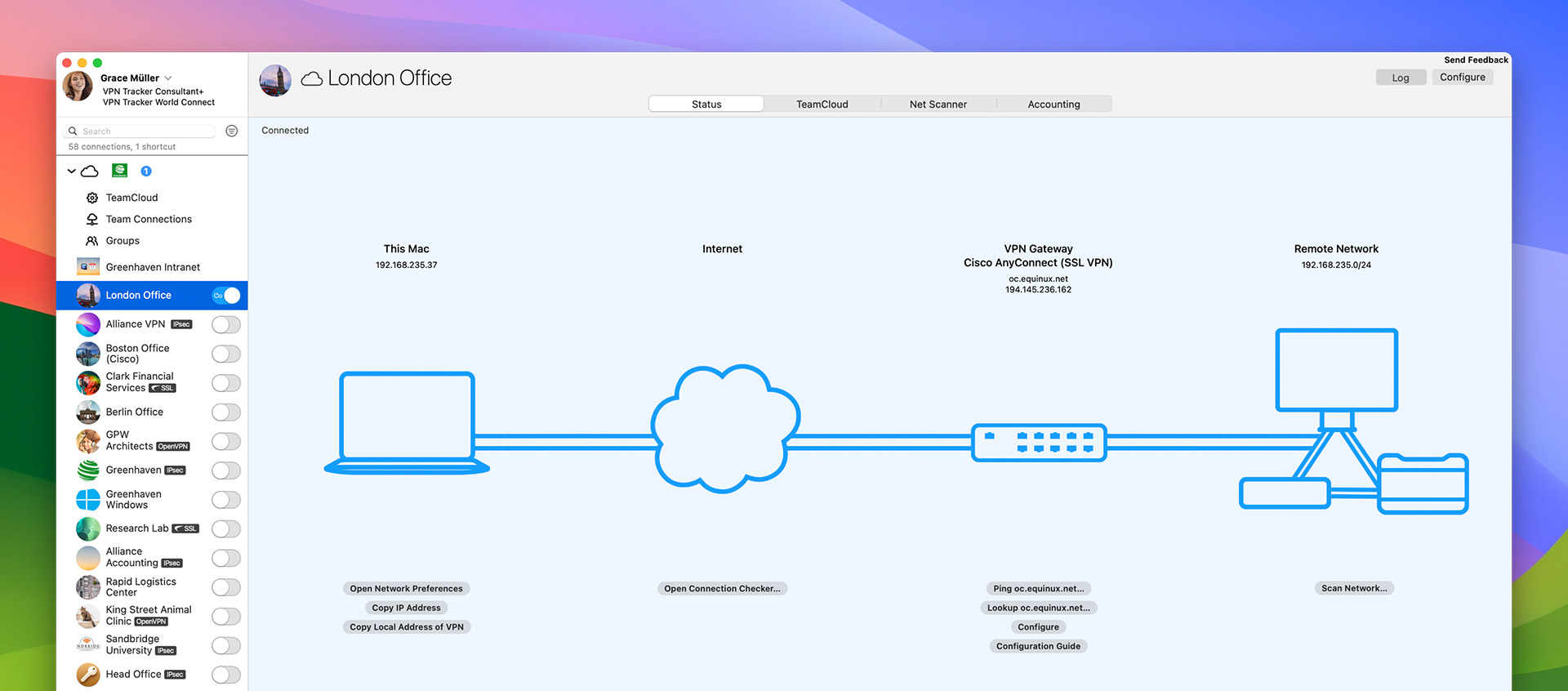Click the Send Feedback link
This screenshot has width=1568, height=691.
tap(1476, 60)
